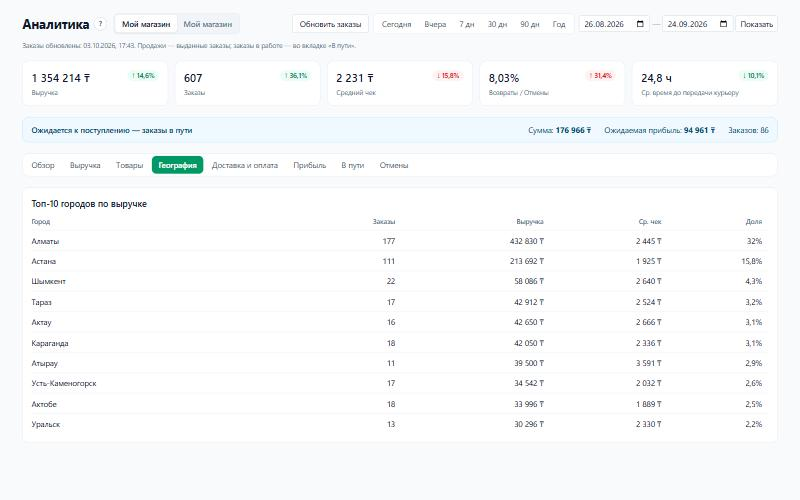Image resolution: width=800 pixels, height=500 pixels.
Task: Click the 177 orders cell
Action: pyautogui.click(x=389, y=241)
